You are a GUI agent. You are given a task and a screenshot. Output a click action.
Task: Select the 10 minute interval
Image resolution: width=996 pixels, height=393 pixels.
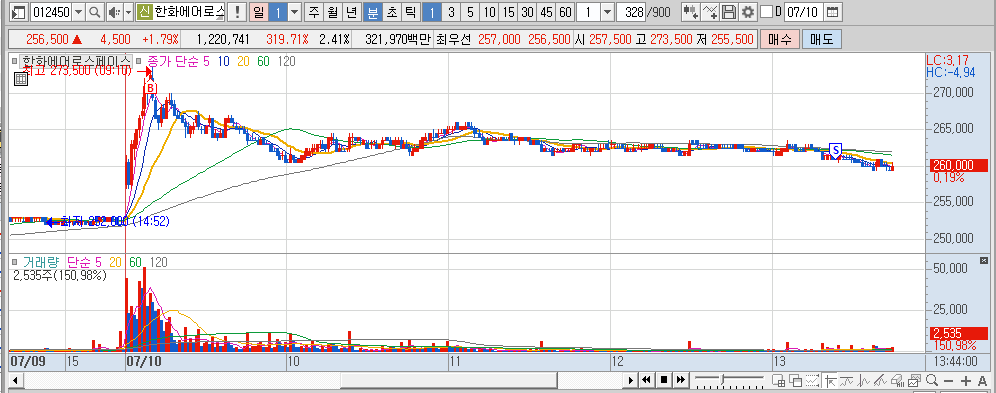tap(489, 11)
